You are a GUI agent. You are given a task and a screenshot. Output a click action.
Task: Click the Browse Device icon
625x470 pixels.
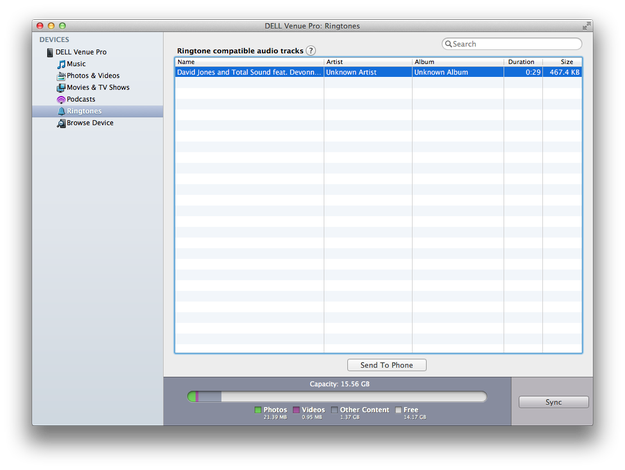pyautogui.click(x=61, y=123)
